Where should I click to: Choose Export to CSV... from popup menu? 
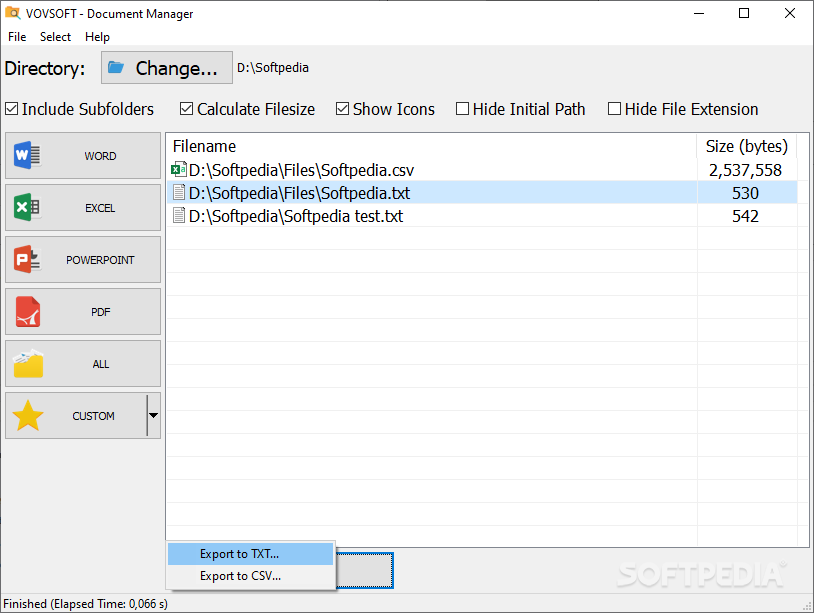pos(250,576)
